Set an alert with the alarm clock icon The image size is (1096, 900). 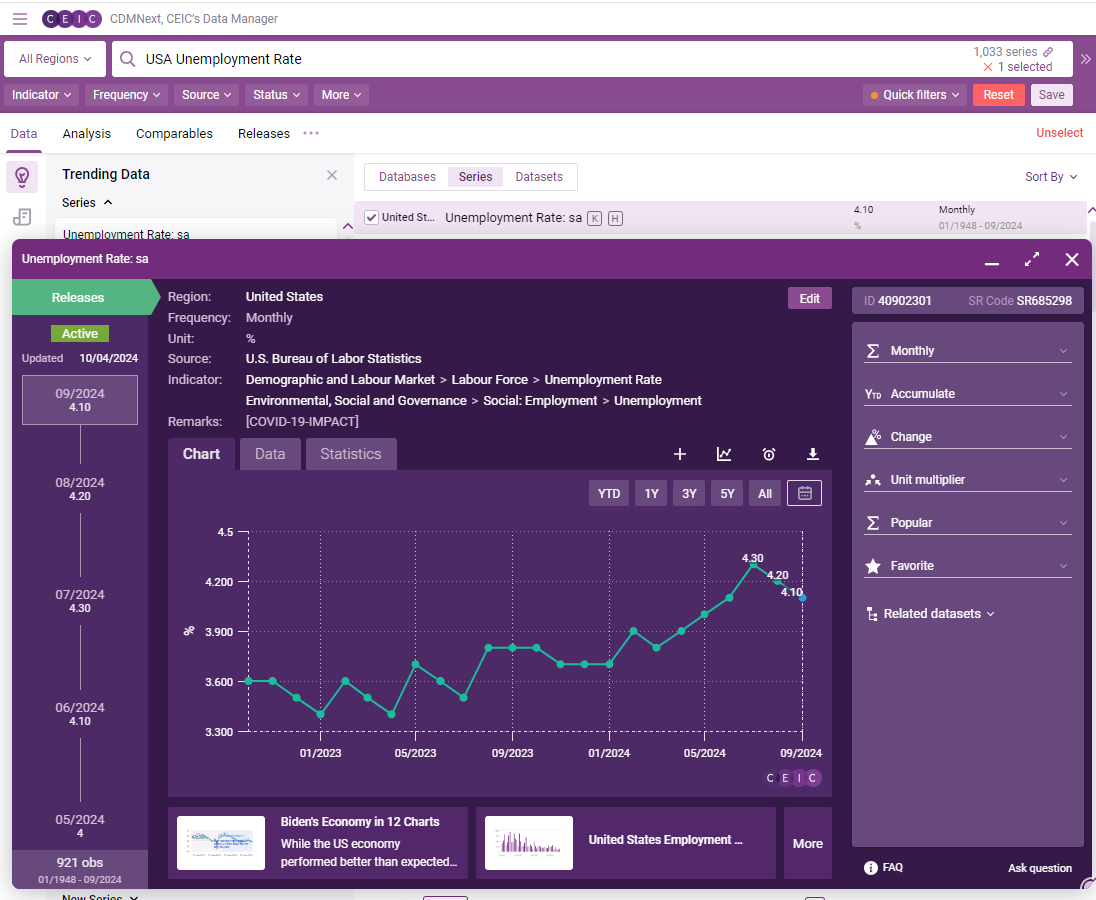tap(769, 454)
